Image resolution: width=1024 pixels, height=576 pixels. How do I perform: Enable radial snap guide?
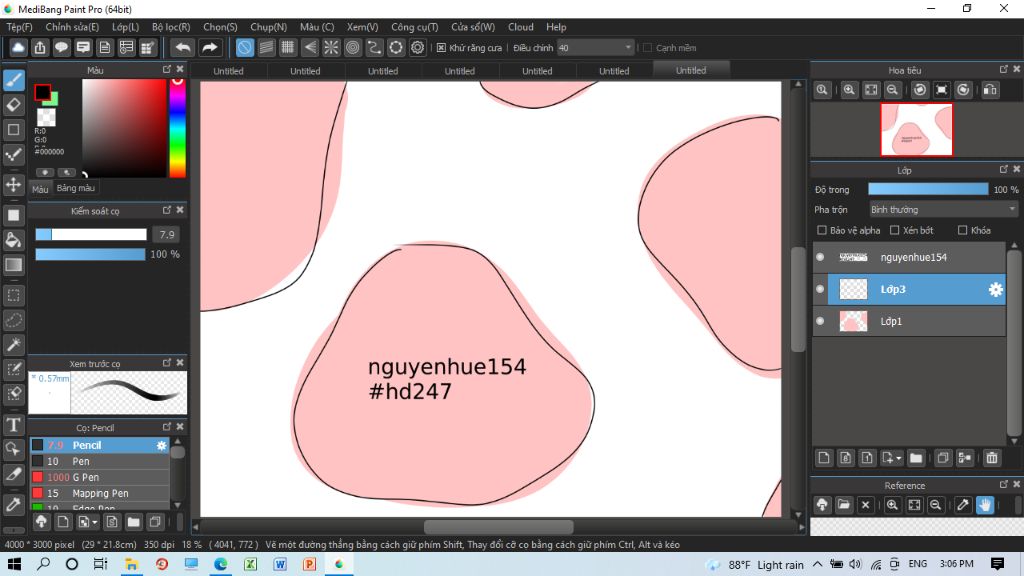[331, 48]
